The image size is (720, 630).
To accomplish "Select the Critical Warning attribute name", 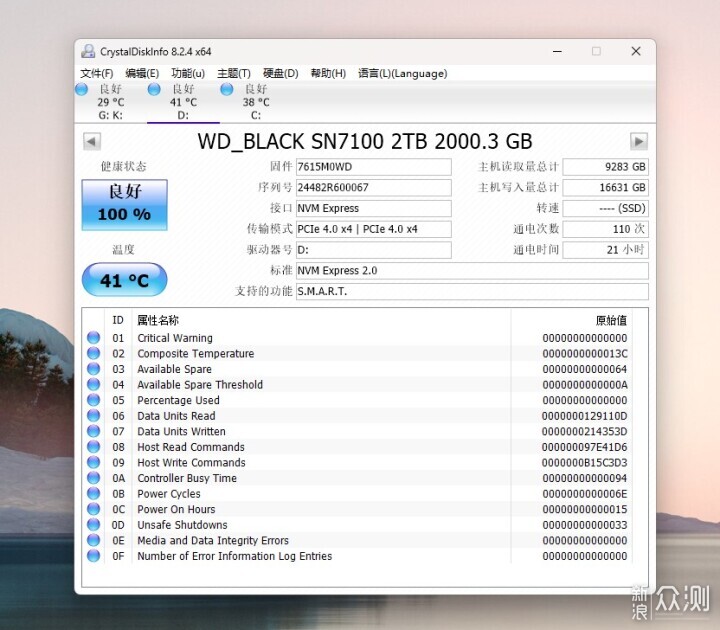I will coord(175,338).
